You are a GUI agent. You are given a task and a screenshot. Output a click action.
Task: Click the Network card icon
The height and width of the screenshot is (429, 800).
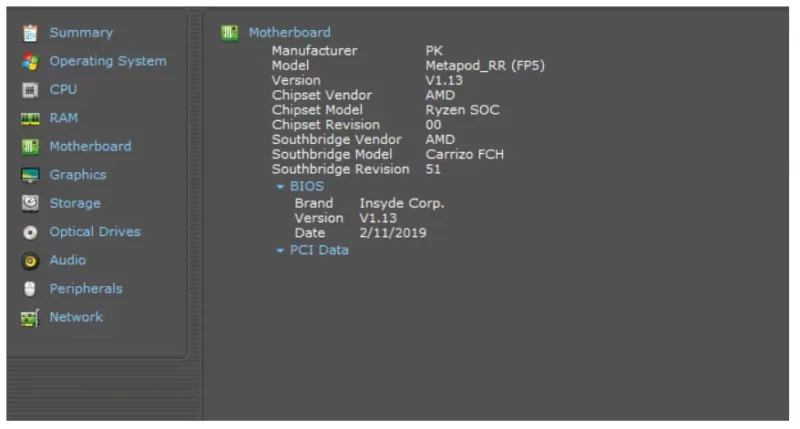[30, 318]
